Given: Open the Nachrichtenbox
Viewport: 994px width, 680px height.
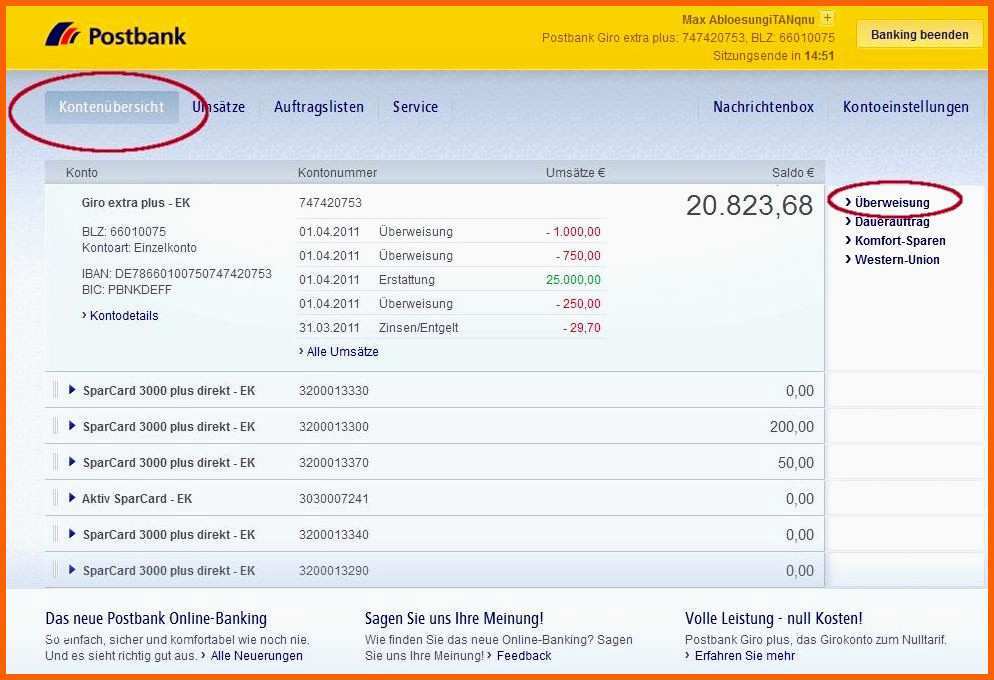Looking at the screenshot, I should click(x=763, y=107).
